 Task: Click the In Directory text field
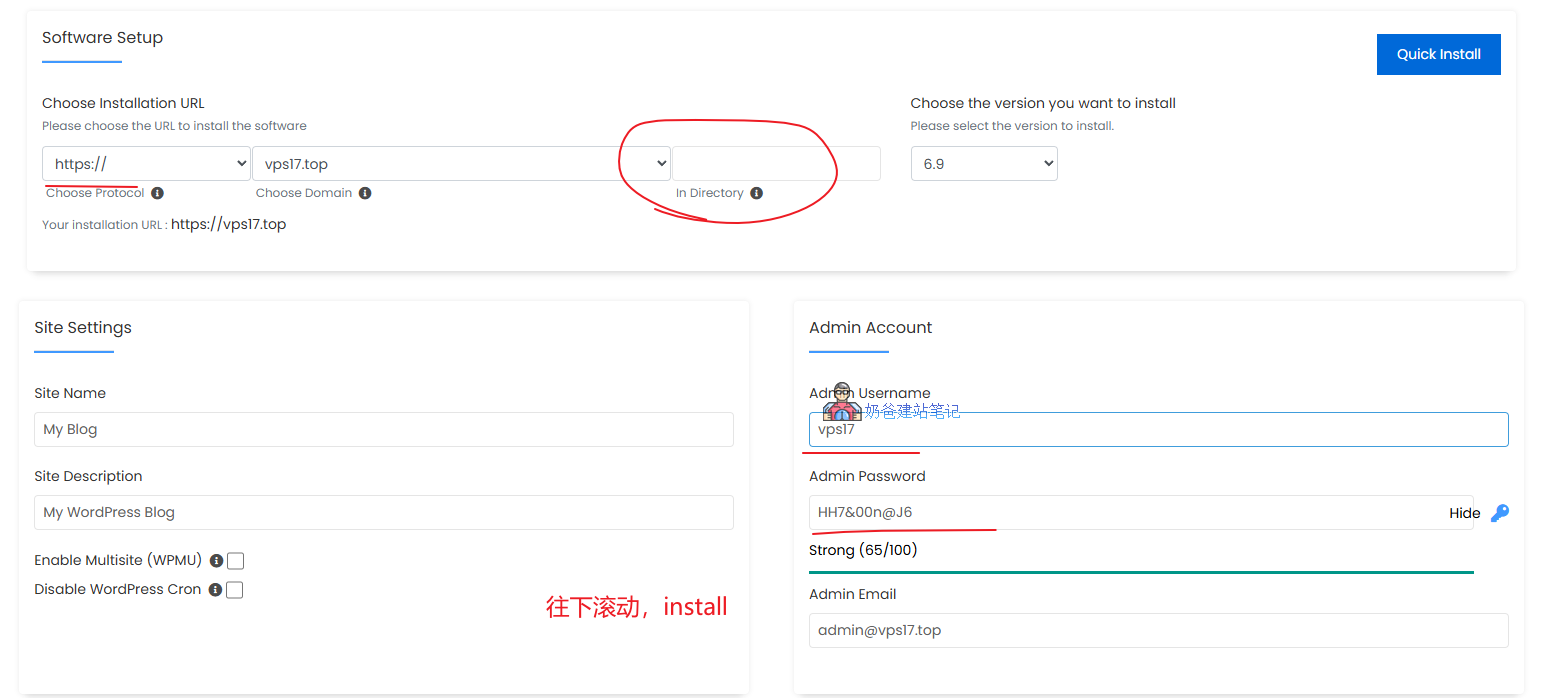pos(776,164)
